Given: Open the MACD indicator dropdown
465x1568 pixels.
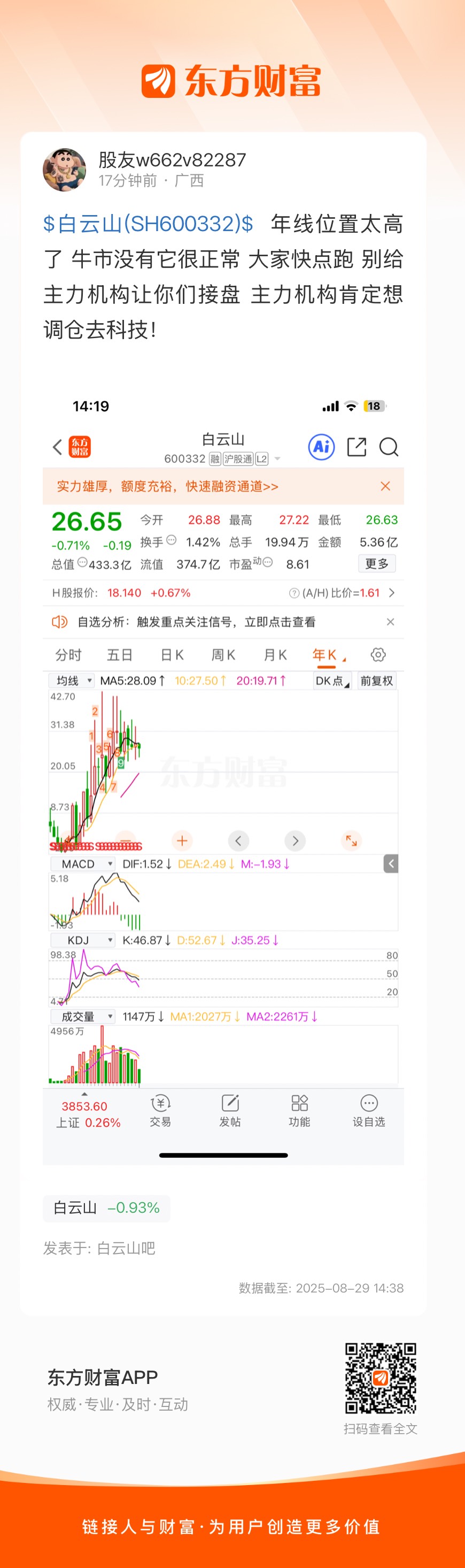Looking at the screenshot, I should point(82,864).
